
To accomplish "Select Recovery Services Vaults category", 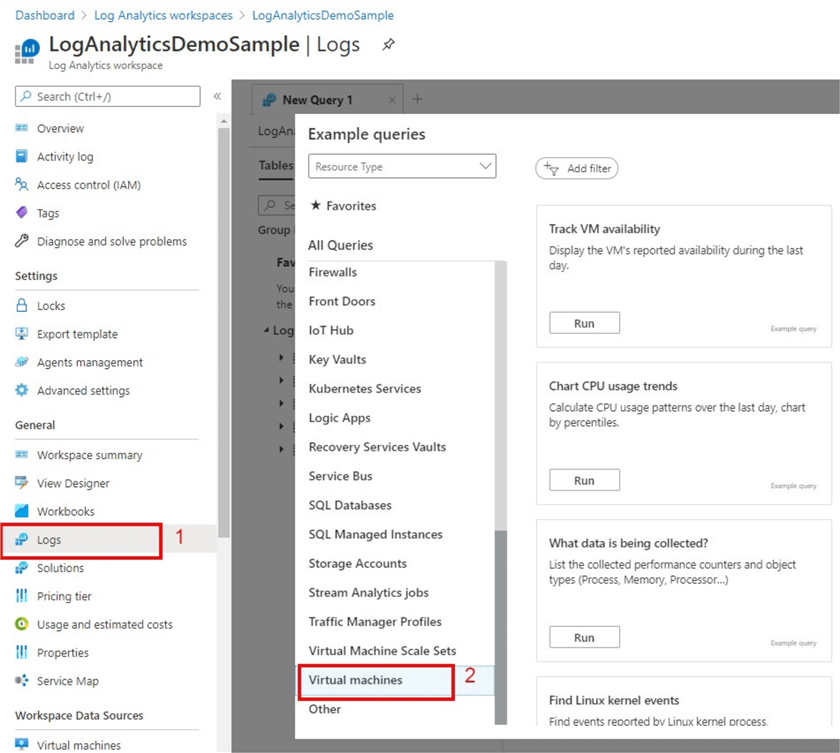I will tap(377, 447).
